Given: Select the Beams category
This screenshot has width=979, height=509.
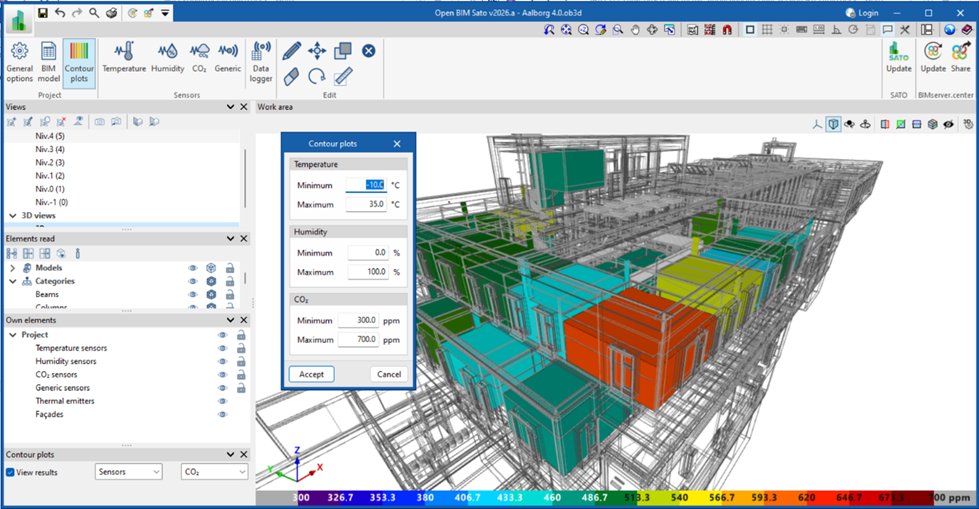Looking at the screenshot, I should 47,294.
